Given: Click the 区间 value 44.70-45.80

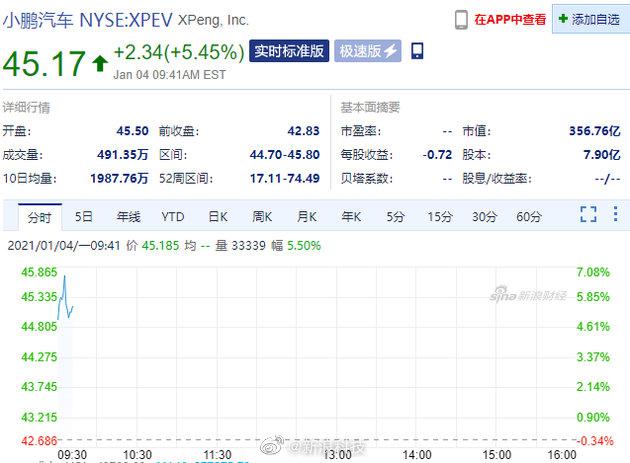Looking at the screenshot, I should coord(284,155).
